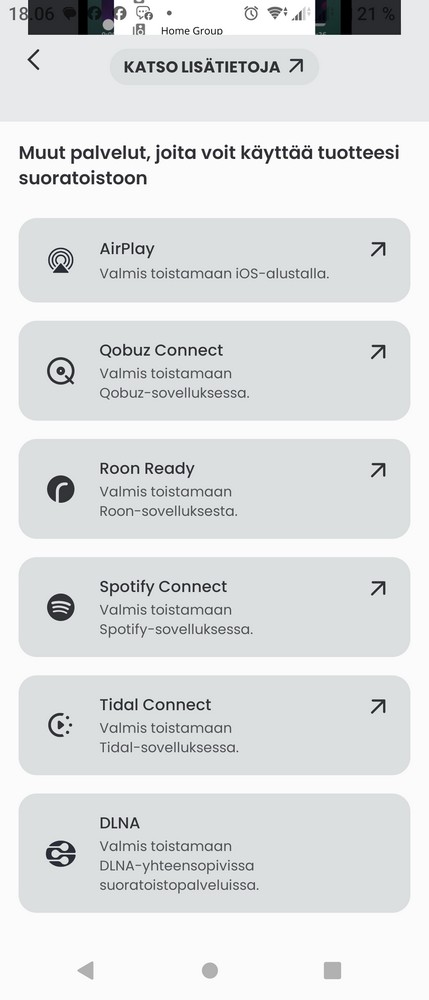
Task: Open the Qobuz Connect external link arrow
Action: pos(378,351)
